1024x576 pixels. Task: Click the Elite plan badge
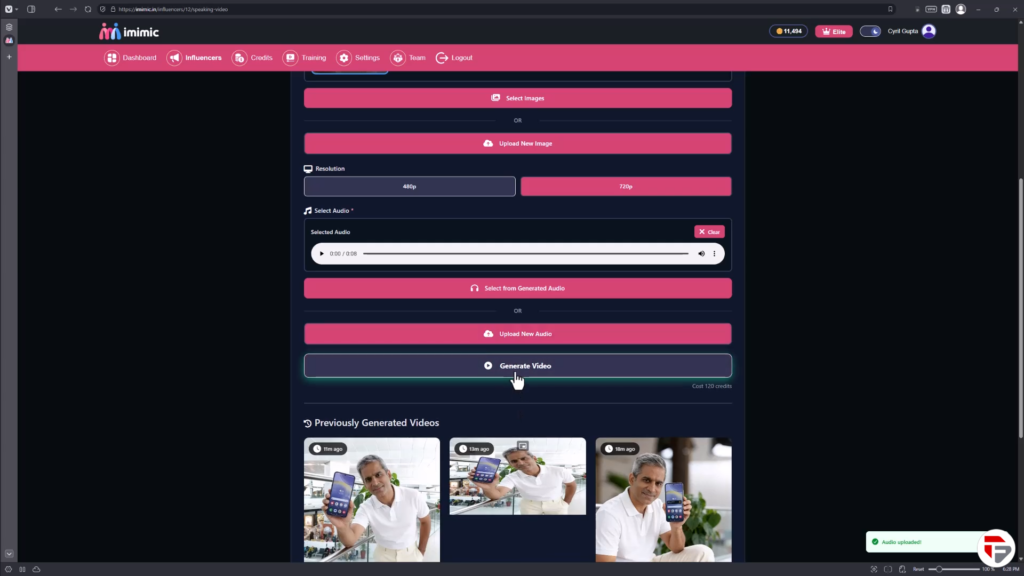pos(833,31)
